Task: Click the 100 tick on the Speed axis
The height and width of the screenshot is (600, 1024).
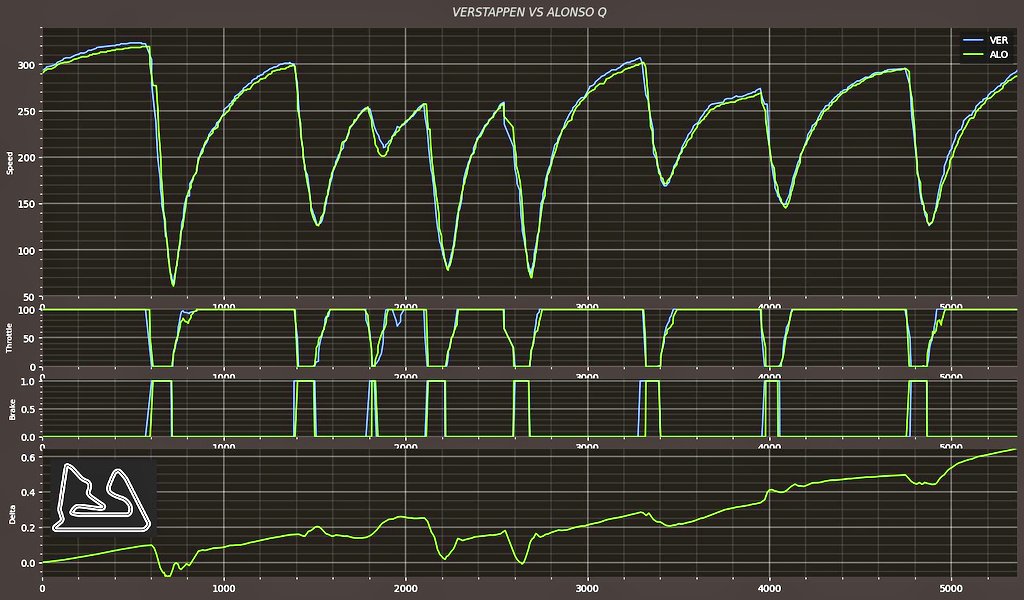Action: (26, 251)
